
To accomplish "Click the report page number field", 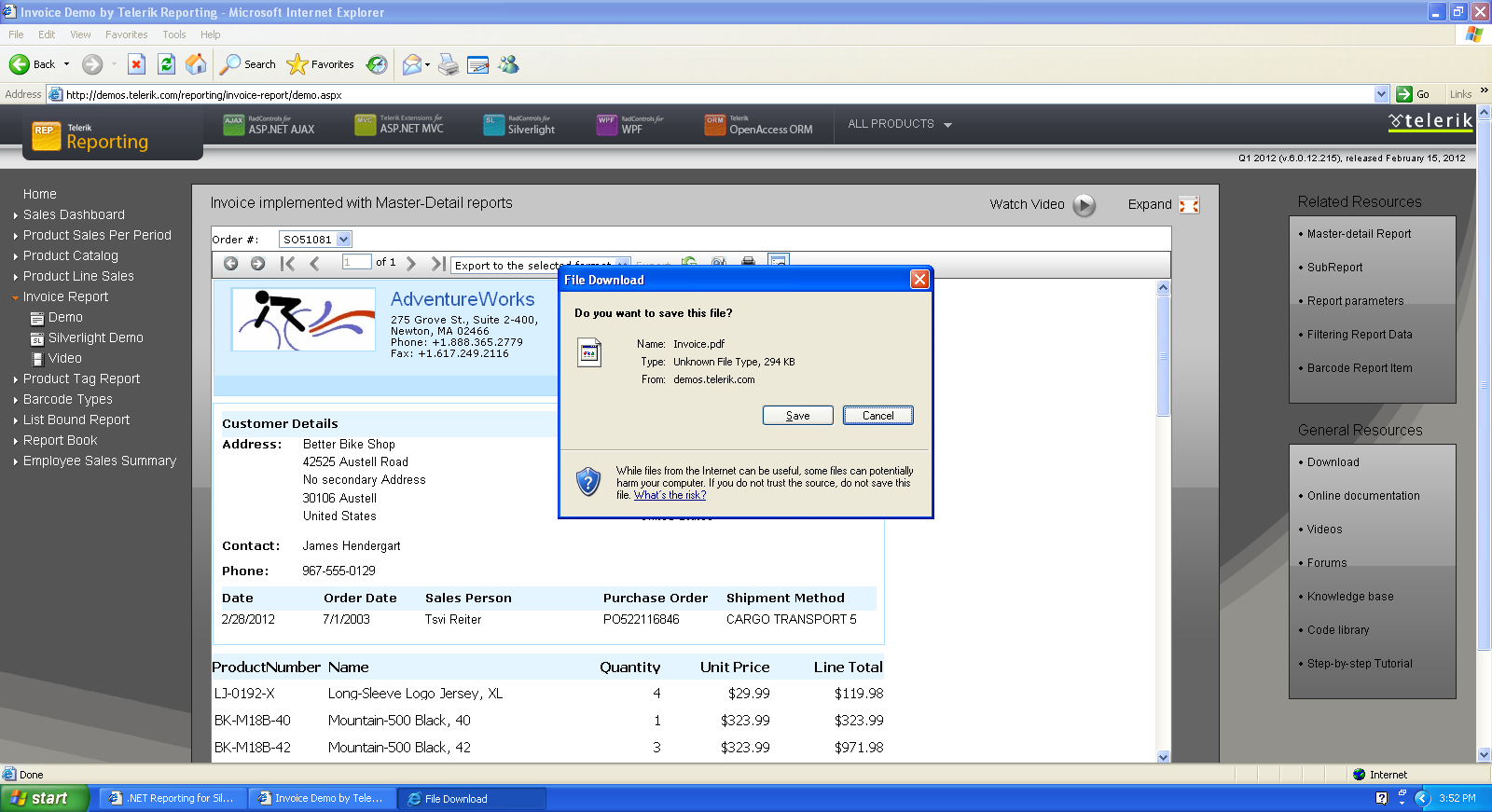I will click(x=356, y=263).
